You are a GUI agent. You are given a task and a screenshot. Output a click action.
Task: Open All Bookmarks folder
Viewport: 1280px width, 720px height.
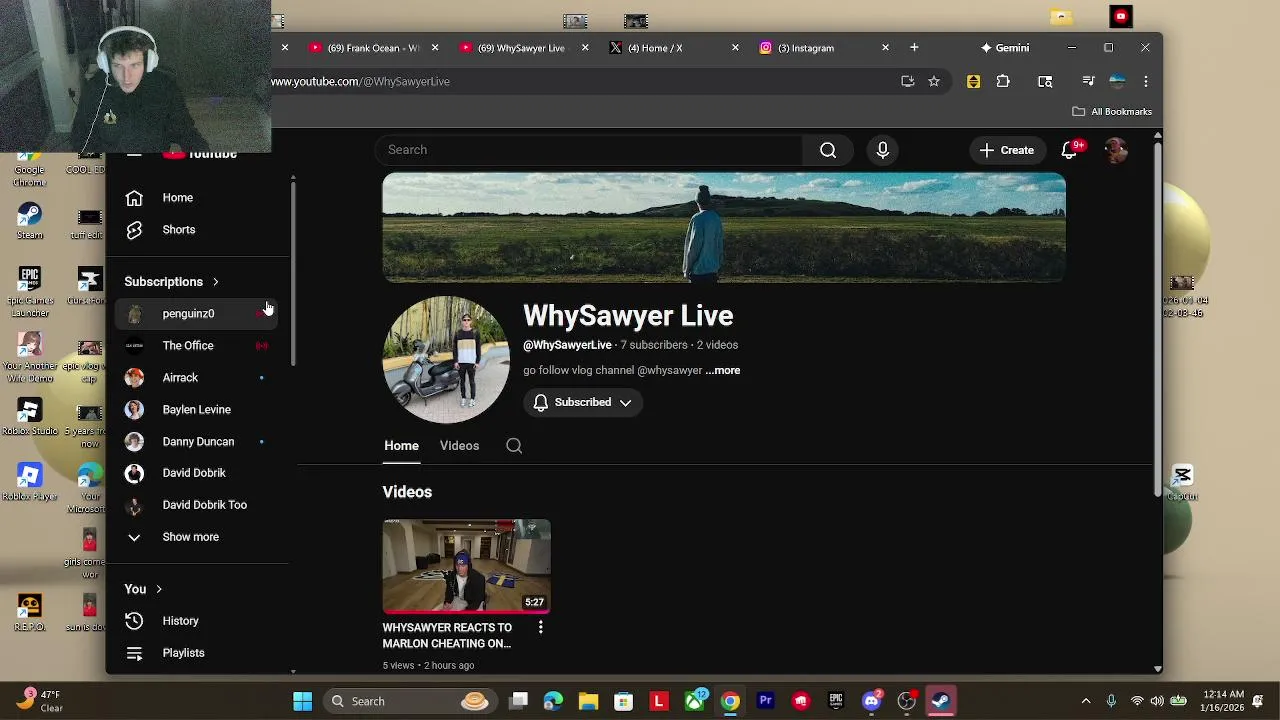click(1112, 111)
